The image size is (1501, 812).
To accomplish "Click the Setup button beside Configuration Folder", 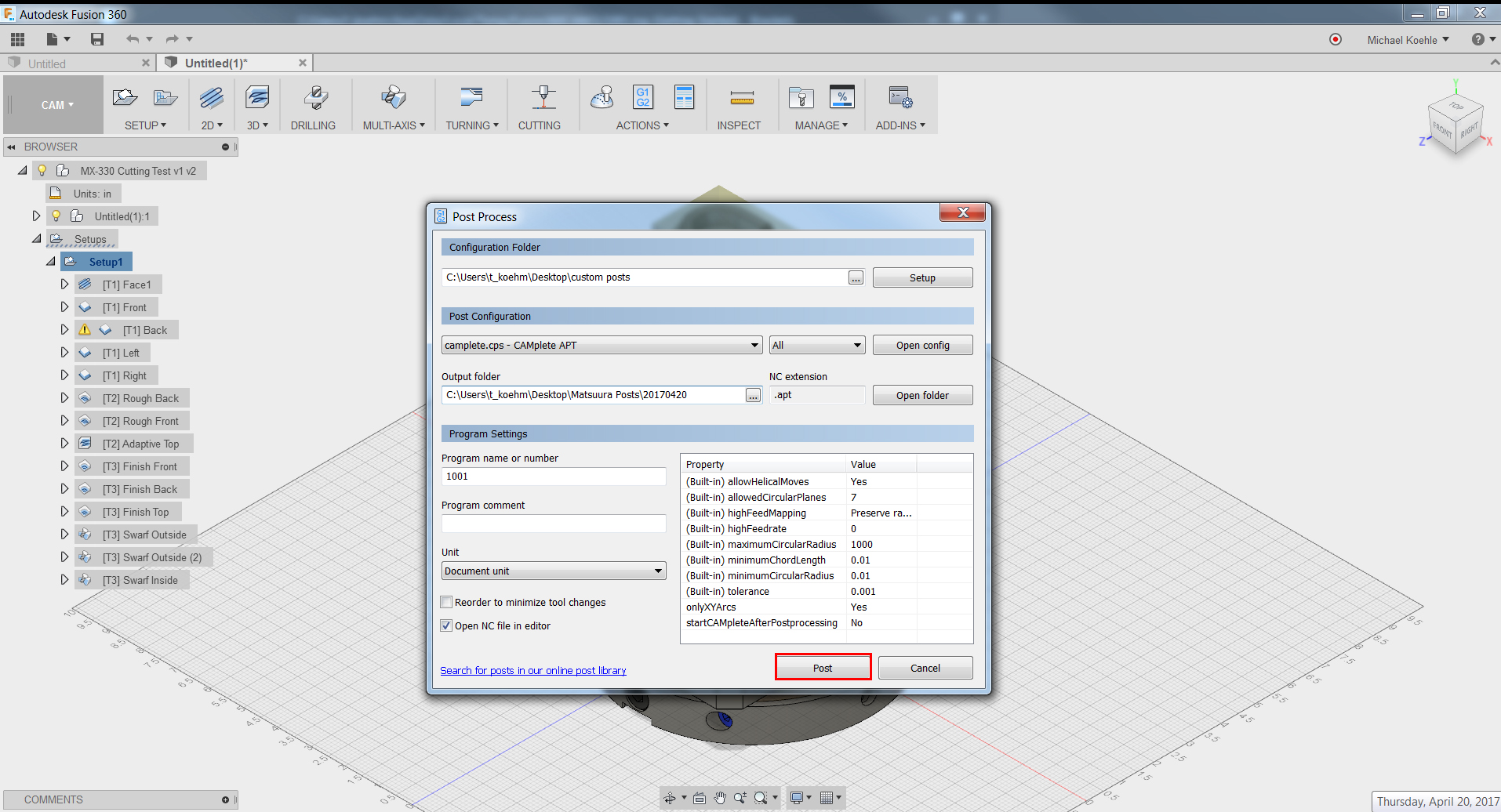I will pos(922,277).
